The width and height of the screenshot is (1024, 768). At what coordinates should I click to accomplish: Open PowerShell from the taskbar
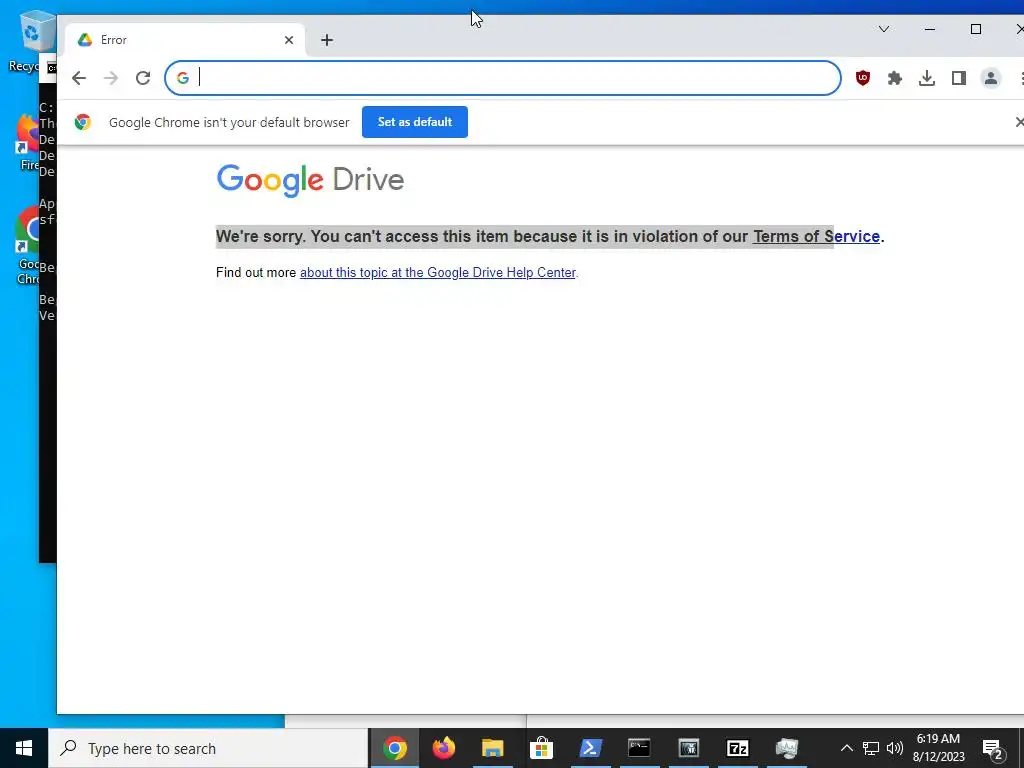[x=590, y=748]
